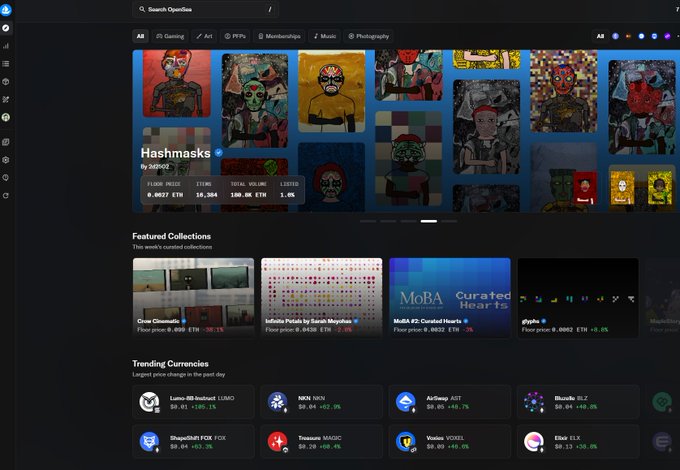Open the Discover compass icon in sidebar
This screenshot has width=680, height=470.
pyautogui.click(x=6, y=28)
